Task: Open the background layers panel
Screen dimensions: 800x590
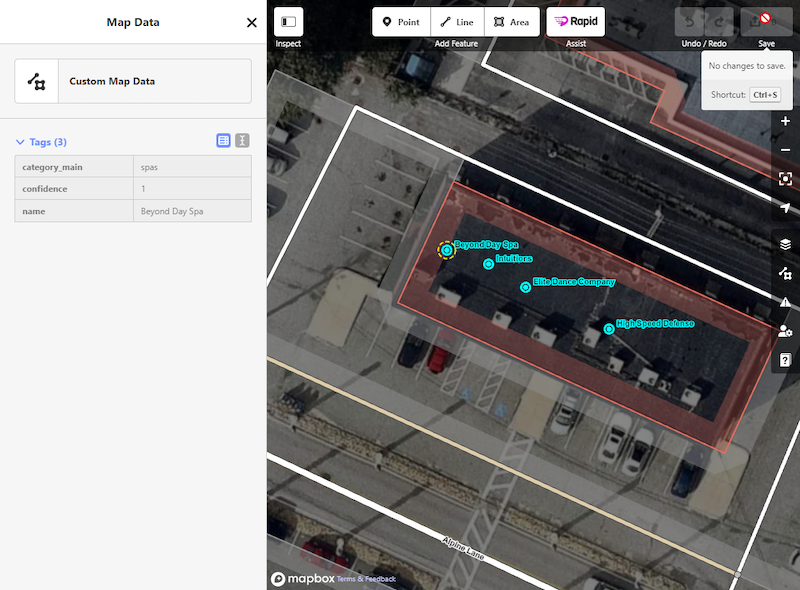Action: (x=785, y=244)
